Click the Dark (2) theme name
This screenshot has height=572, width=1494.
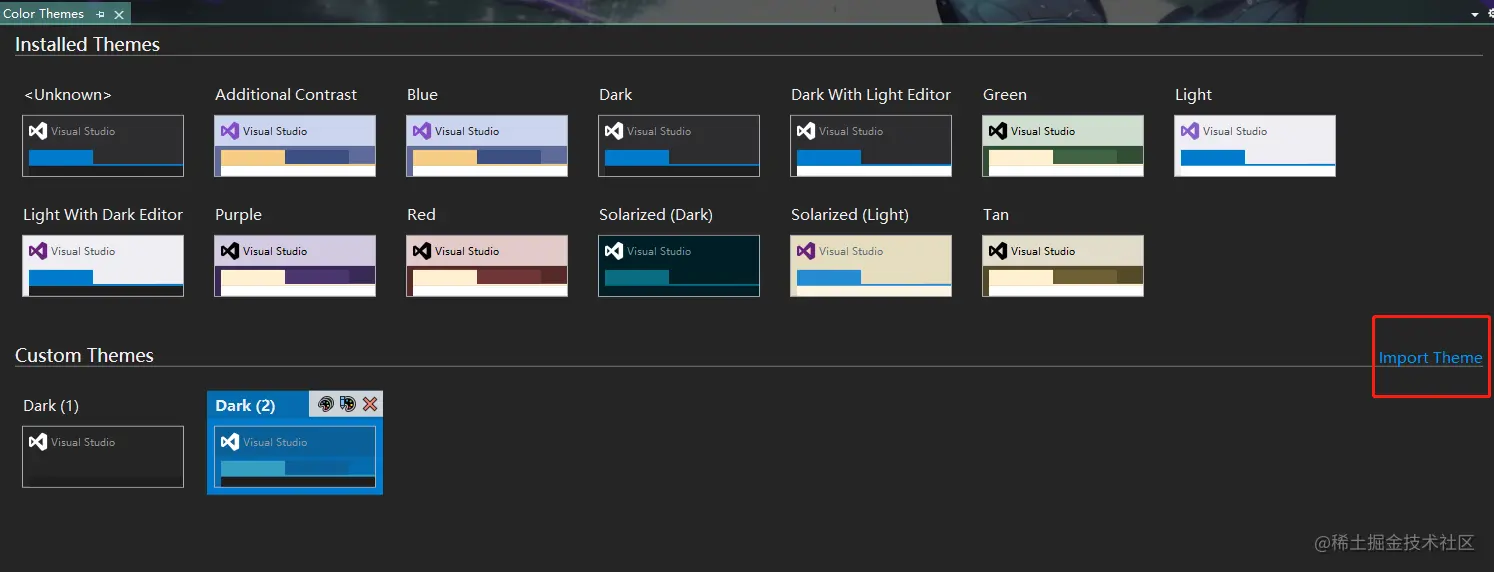[245, 406]
